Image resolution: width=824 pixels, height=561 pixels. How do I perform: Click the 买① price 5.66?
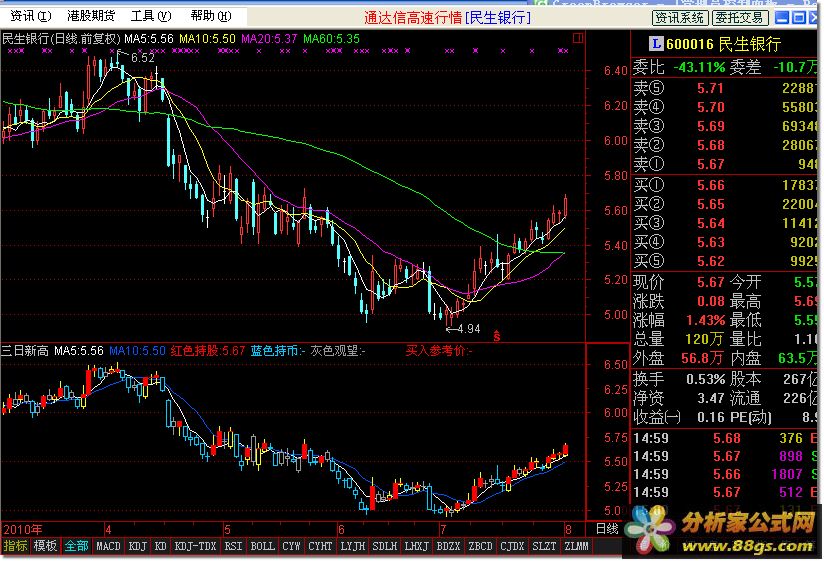coord(710,185)
